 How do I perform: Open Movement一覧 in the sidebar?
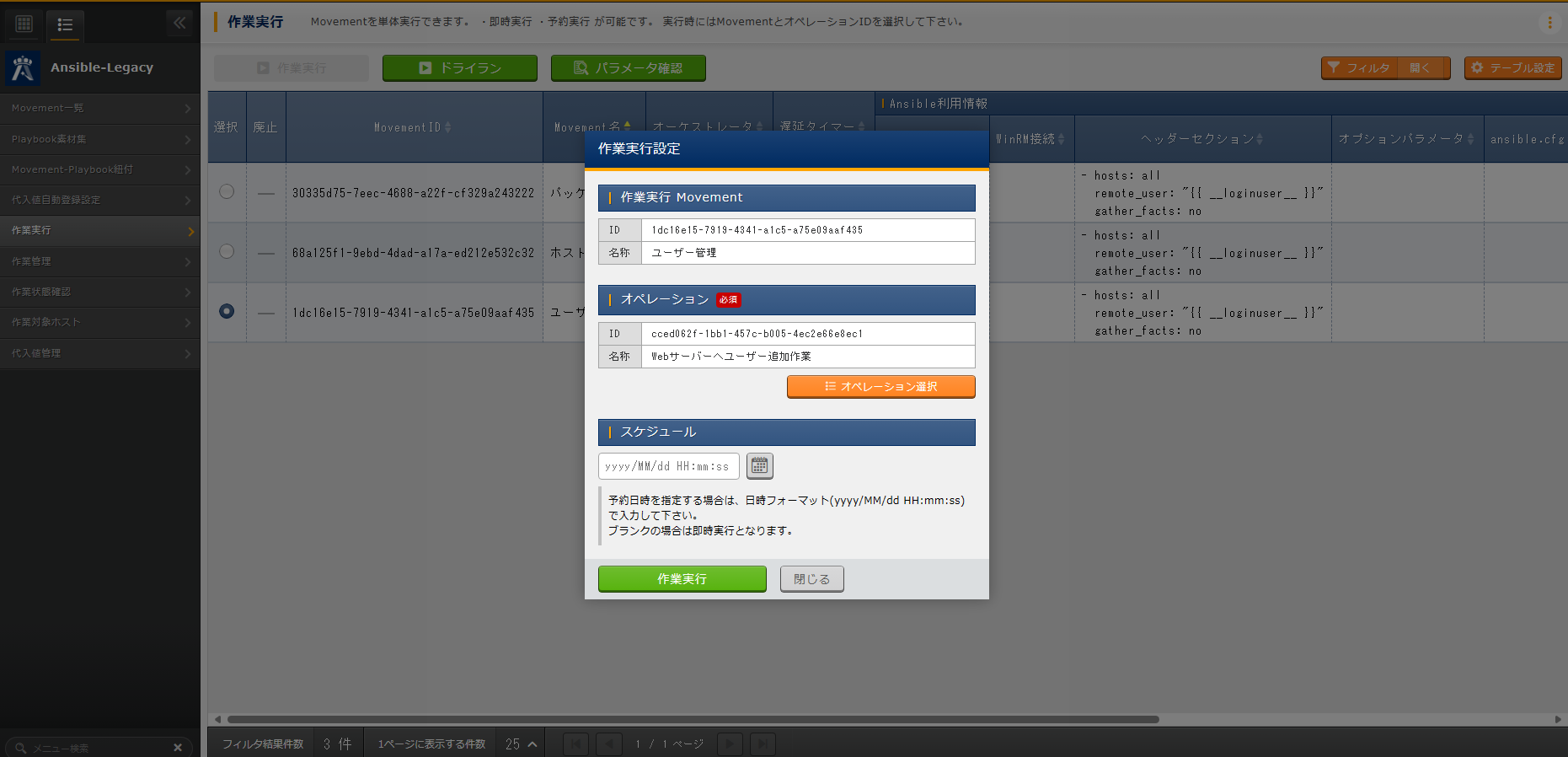(x=99, y=108)
